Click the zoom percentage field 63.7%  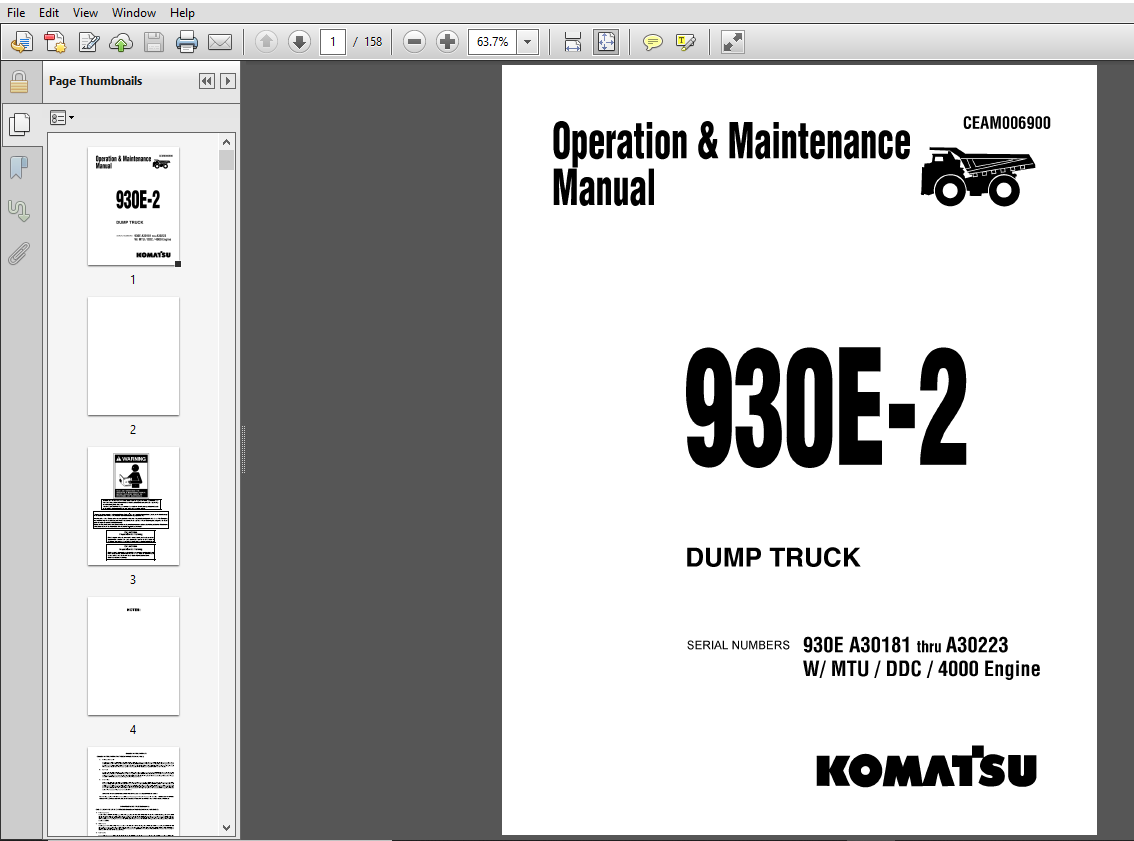click(x=493, y=42)
